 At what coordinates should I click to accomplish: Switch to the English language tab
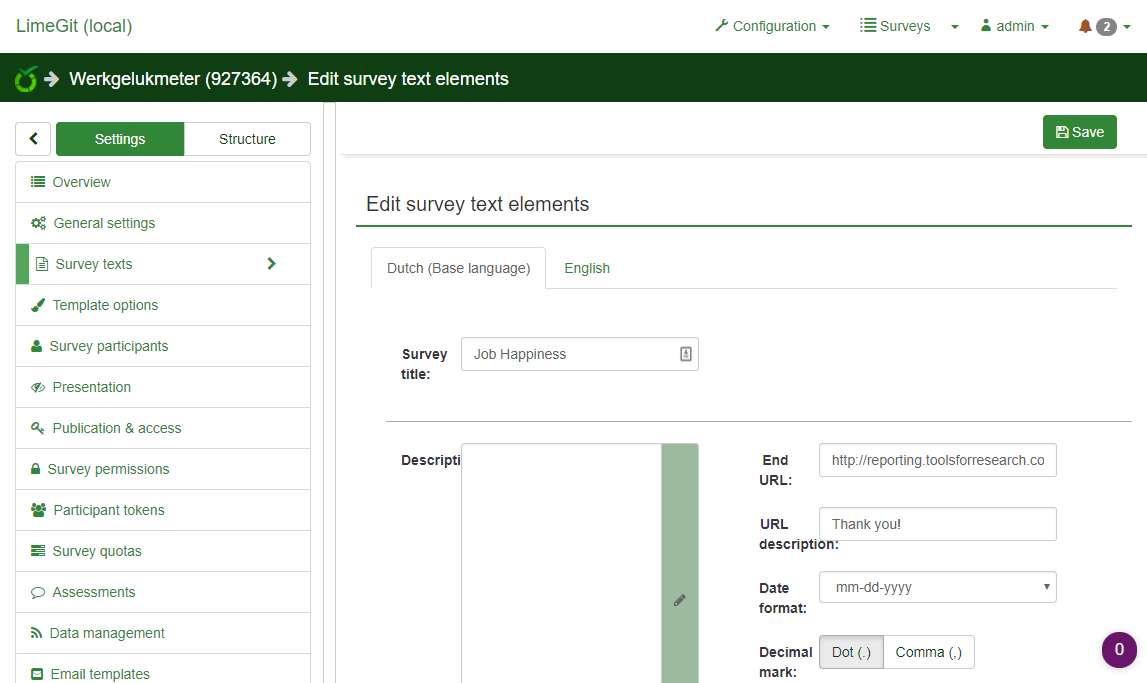click(x=587, y=268)
